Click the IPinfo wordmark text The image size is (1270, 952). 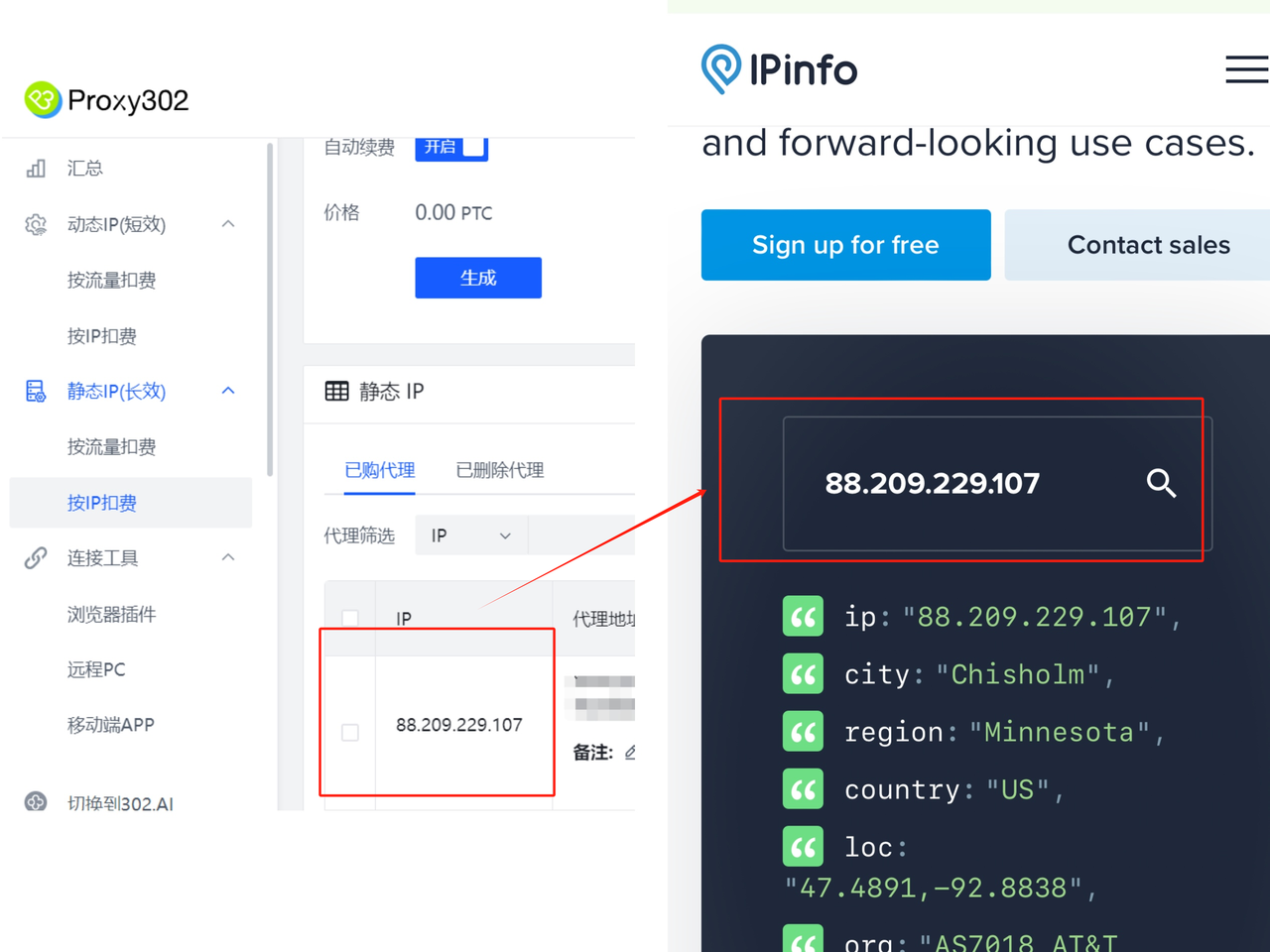click(x=803, y=70)
